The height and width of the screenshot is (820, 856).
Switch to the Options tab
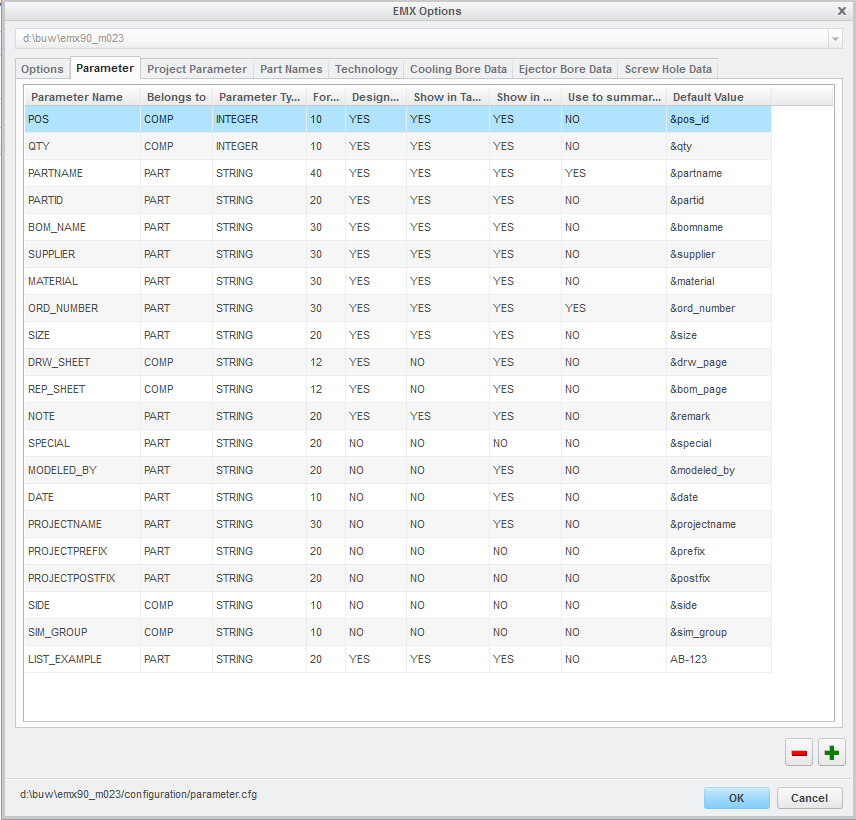pos(42,69)
